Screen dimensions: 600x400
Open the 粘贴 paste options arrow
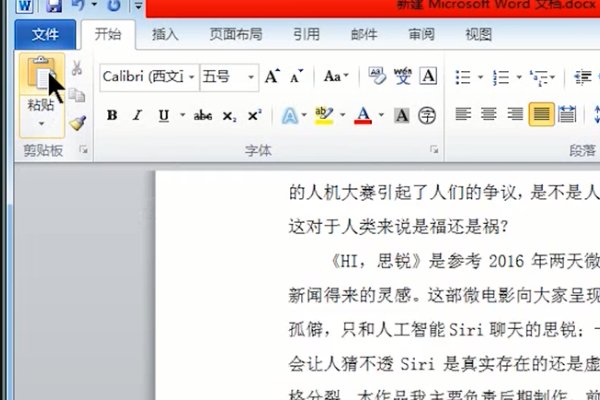(41, 124)
